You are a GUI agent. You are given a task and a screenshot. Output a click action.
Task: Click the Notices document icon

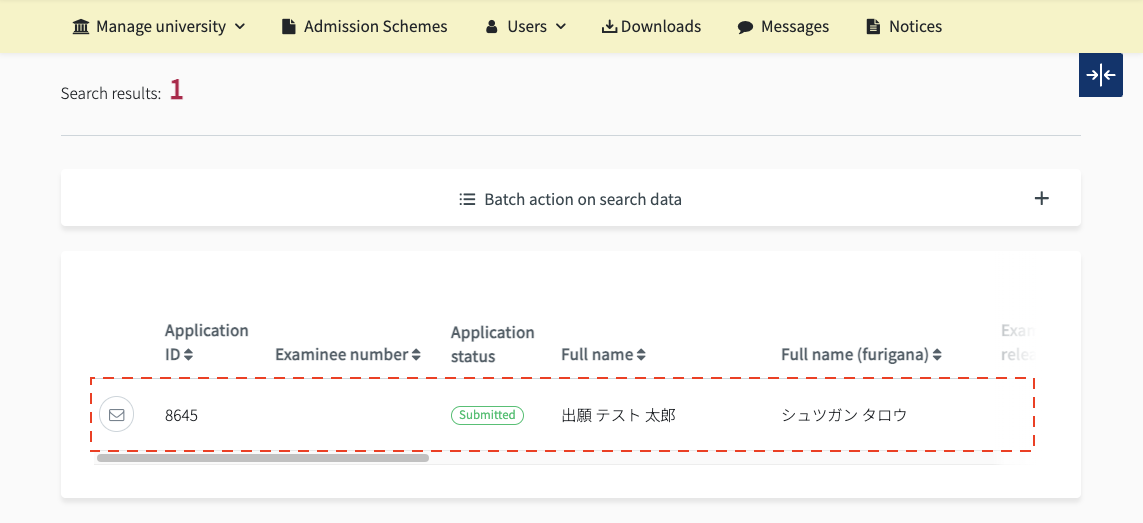[x=873, y=27]
